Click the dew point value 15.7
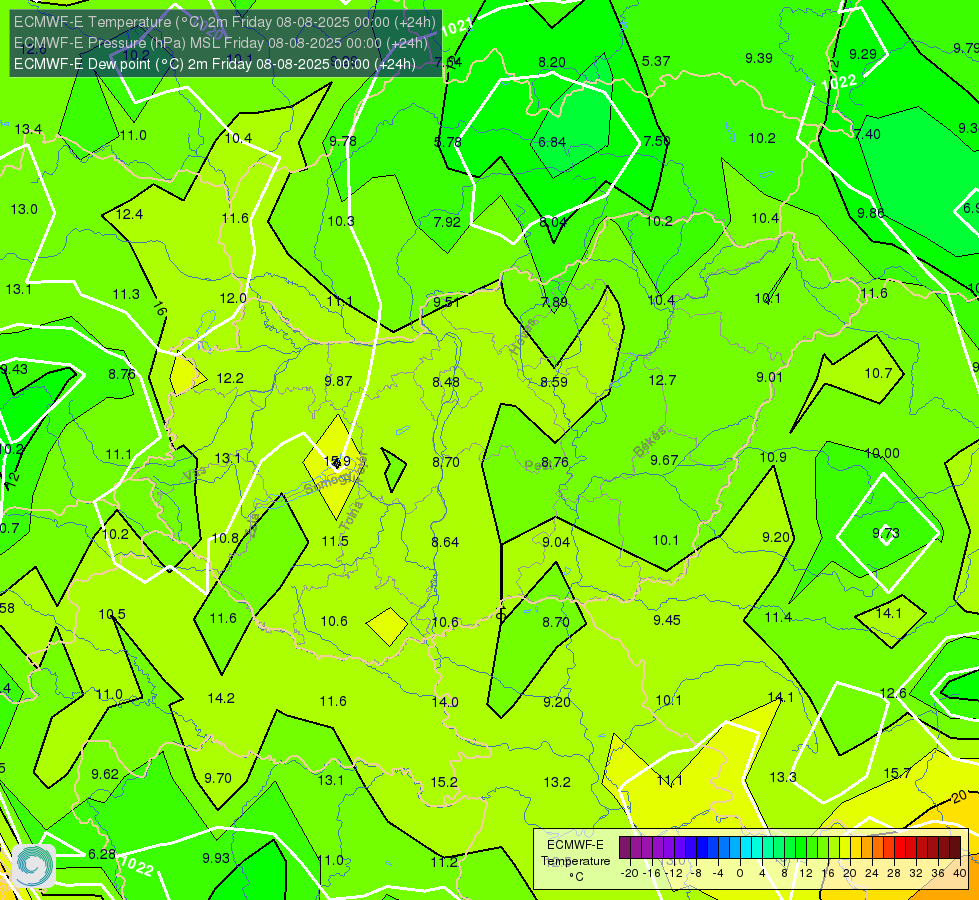 [x=897, y=773]
